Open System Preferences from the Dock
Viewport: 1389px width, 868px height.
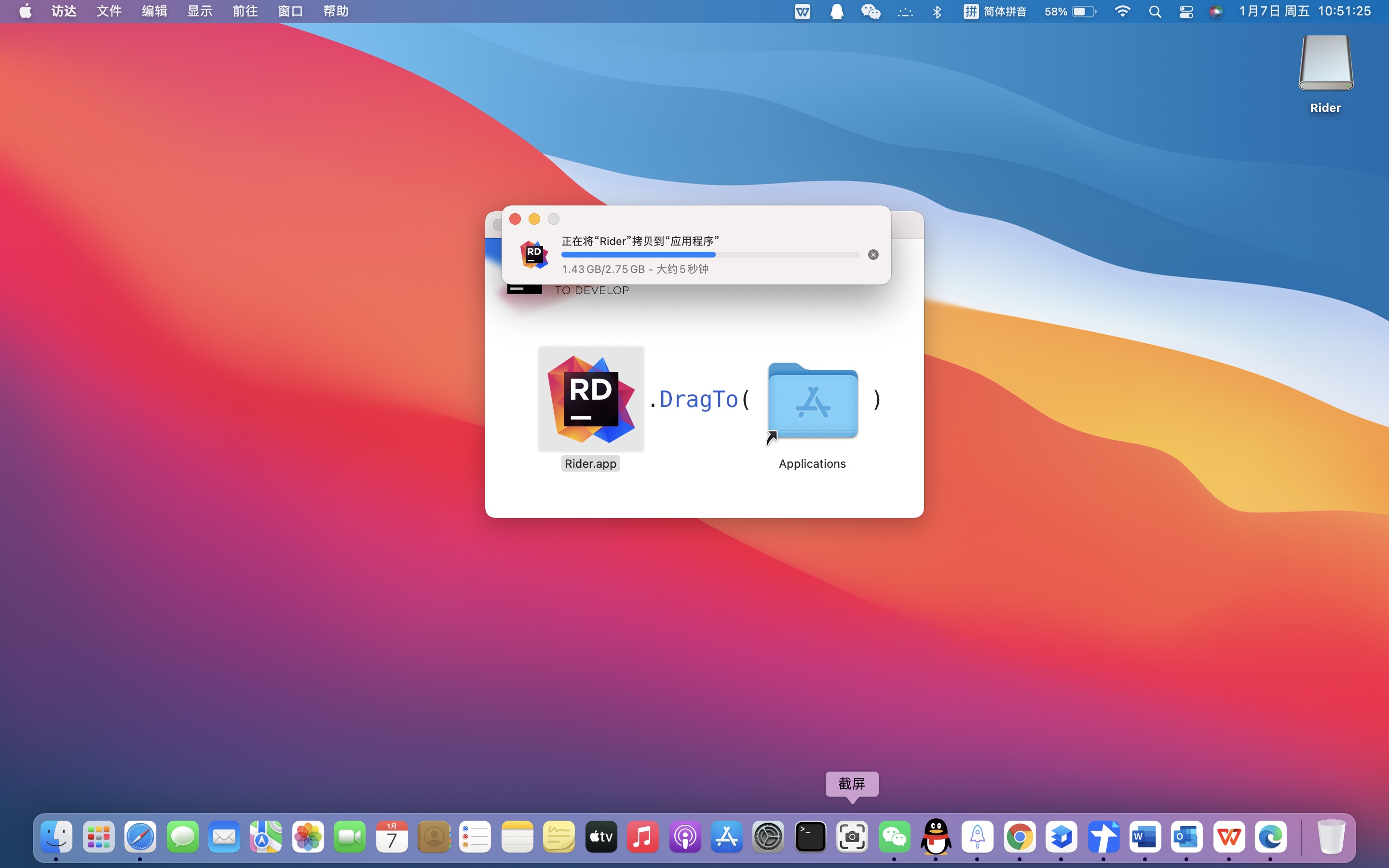tap(768, 837)
